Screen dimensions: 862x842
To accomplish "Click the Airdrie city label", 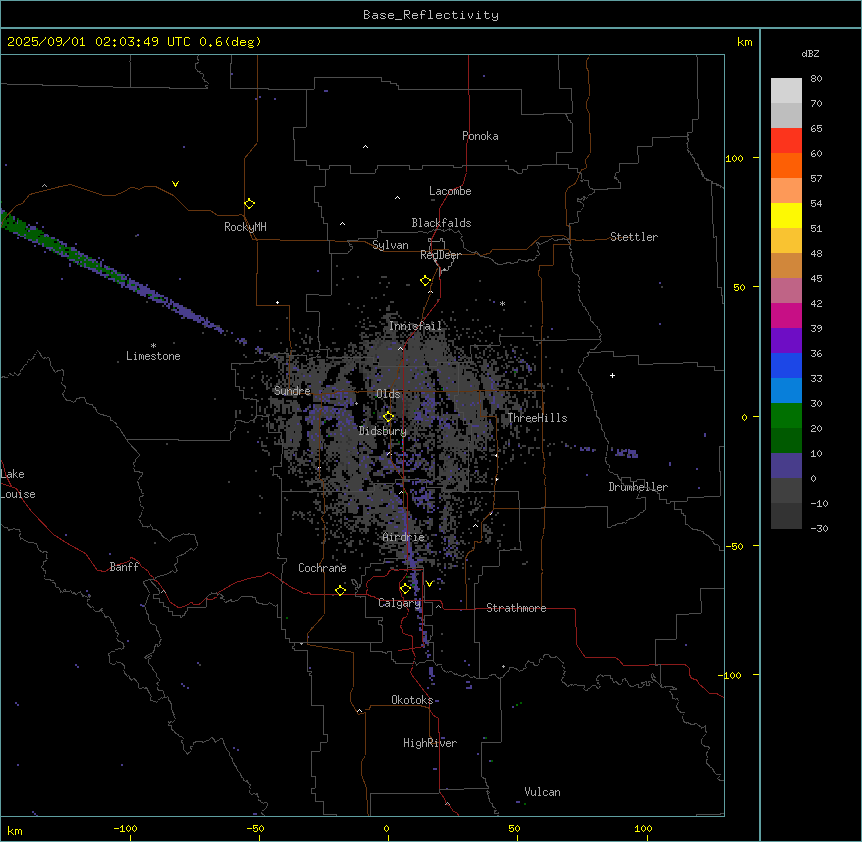I will [403, 537].
